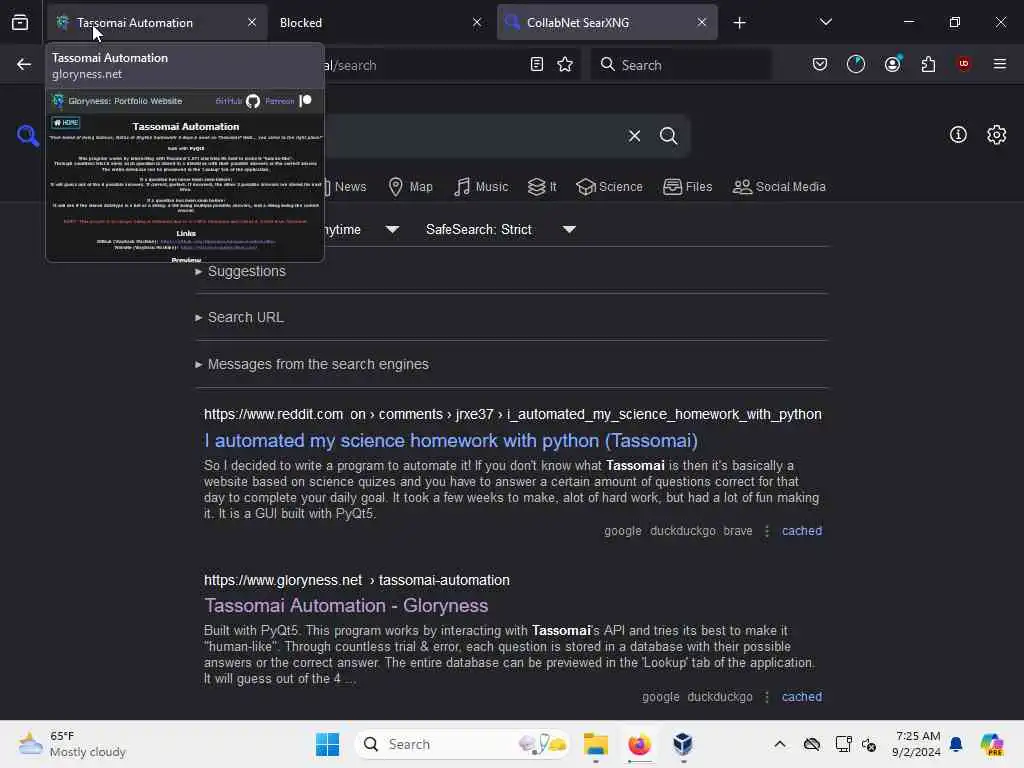Open 'I automated my science homework' result
Image resolution: width=1024 pixels, height=768 pixels.
(451, 441)
